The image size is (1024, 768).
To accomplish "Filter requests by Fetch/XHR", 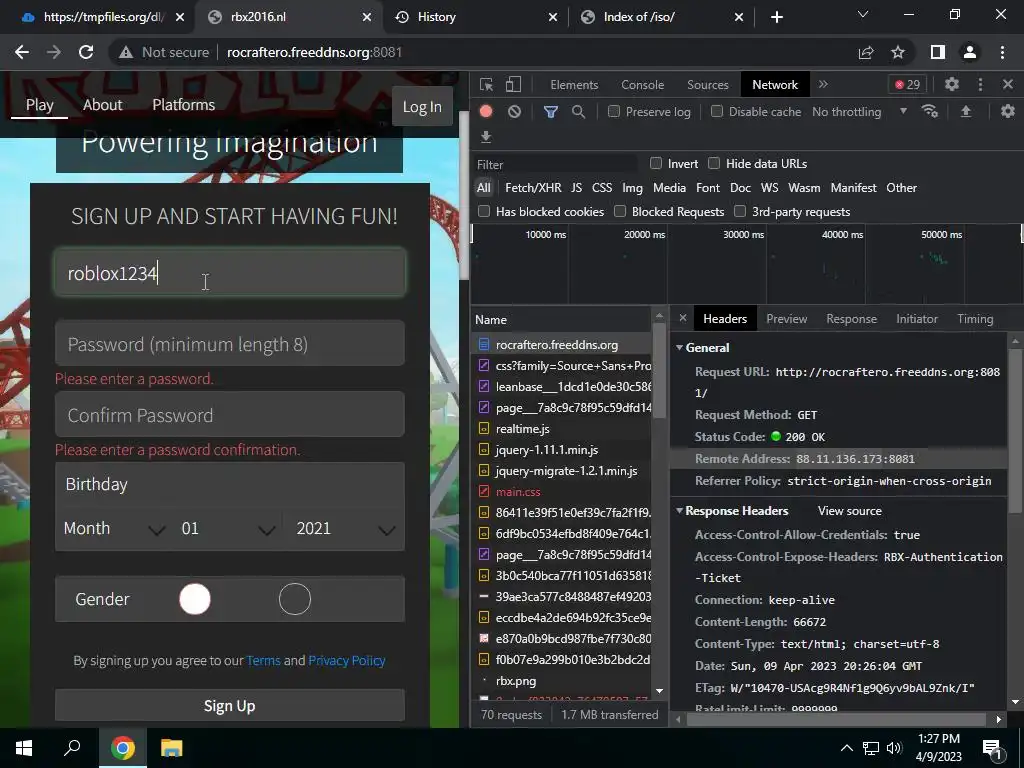I will click(x=533, y=187).
